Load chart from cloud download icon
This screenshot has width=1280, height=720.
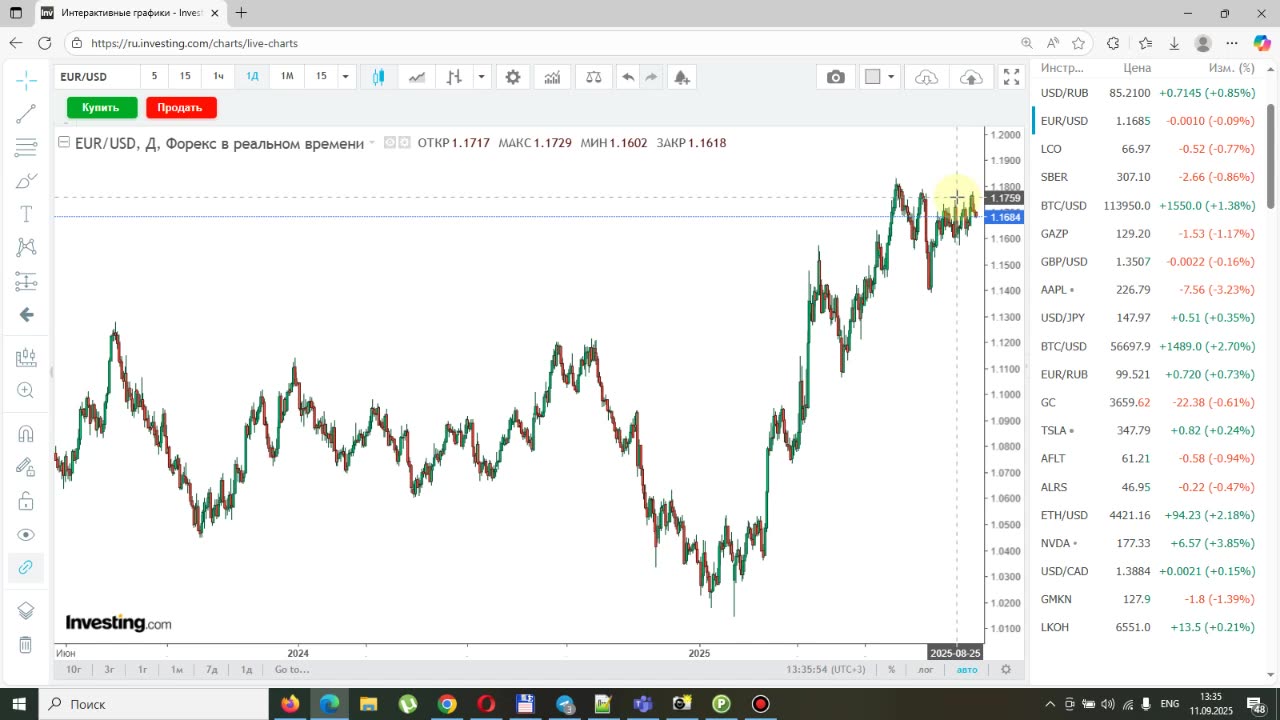pos(927,77)
